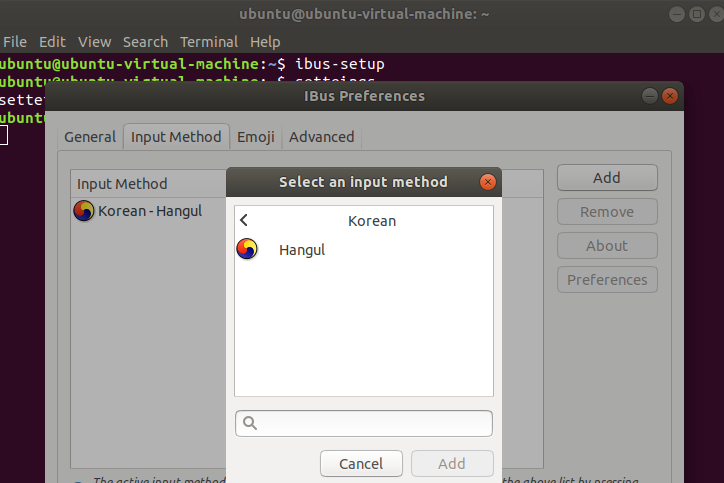The width and height of the screenshot is (724, 483).
Task: Minimize the IBus Preferences window
Action: click(x=650, y=96)
